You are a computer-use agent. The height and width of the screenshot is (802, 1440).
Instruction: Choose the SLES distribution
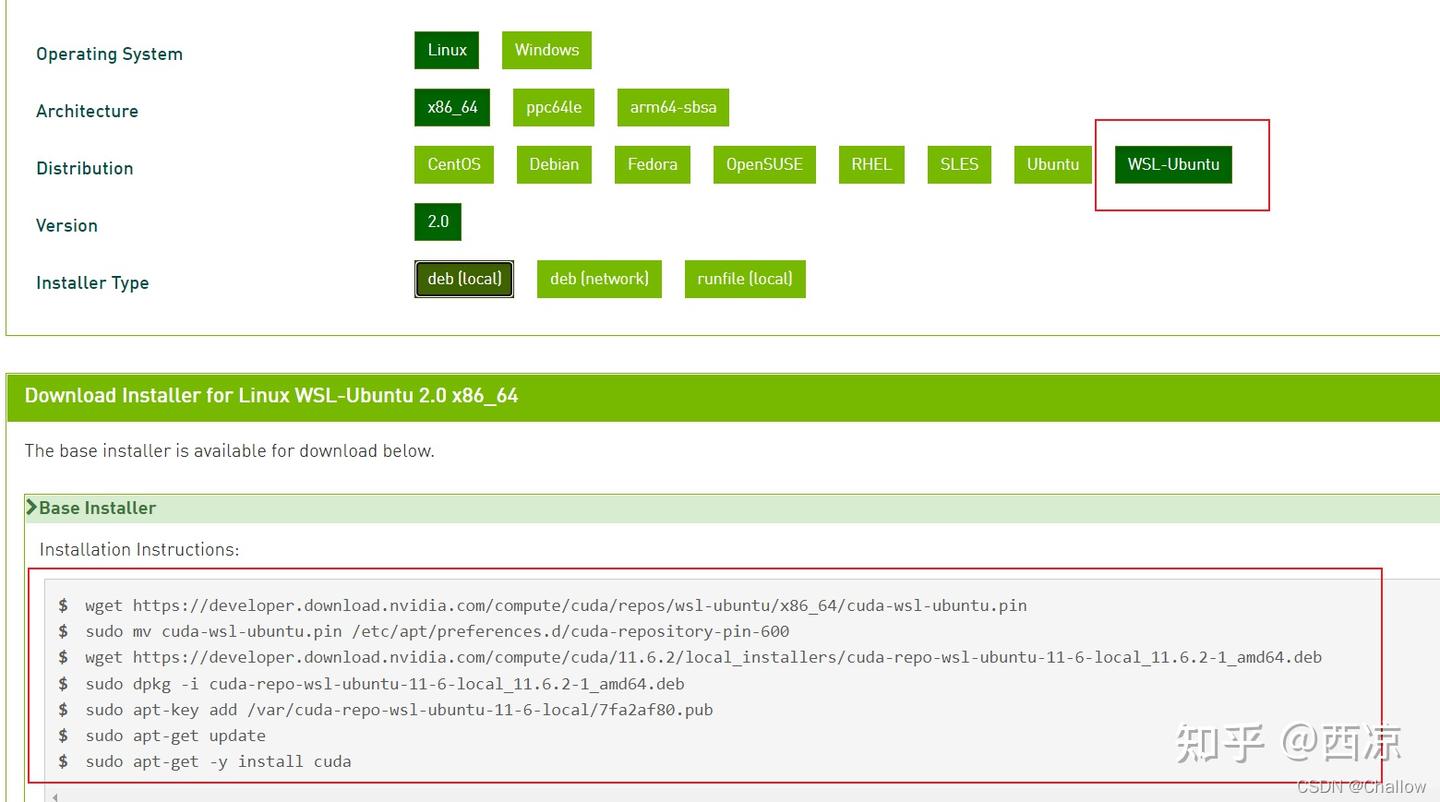pos(959,164)
